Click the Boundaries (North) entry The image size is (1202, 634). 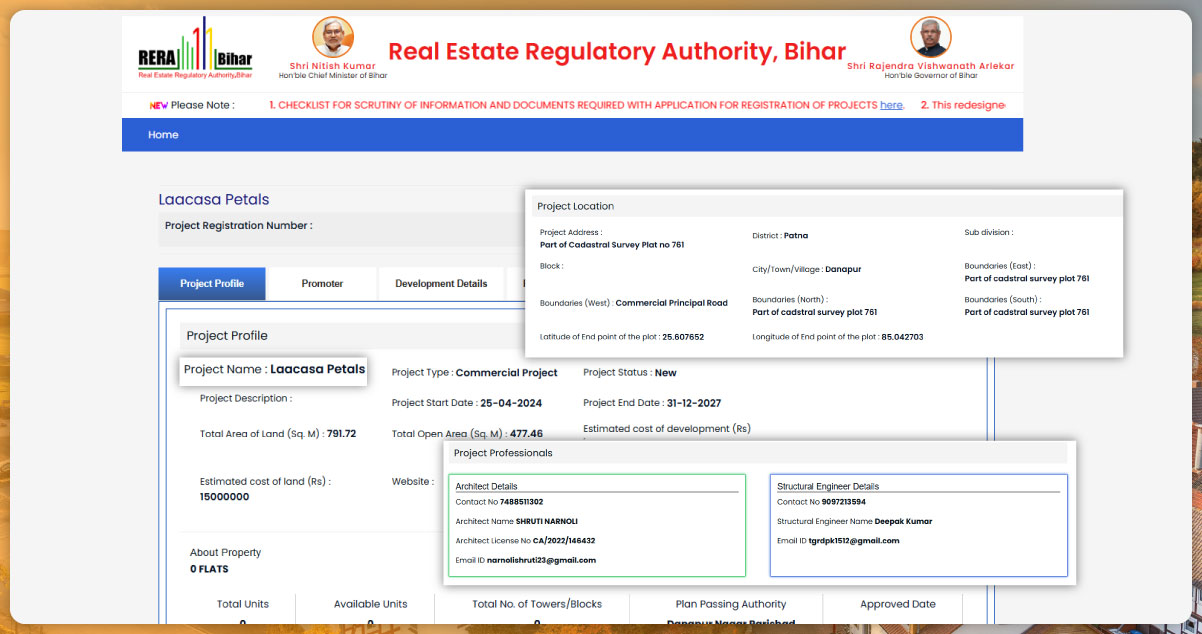click(x=815, y=306)
